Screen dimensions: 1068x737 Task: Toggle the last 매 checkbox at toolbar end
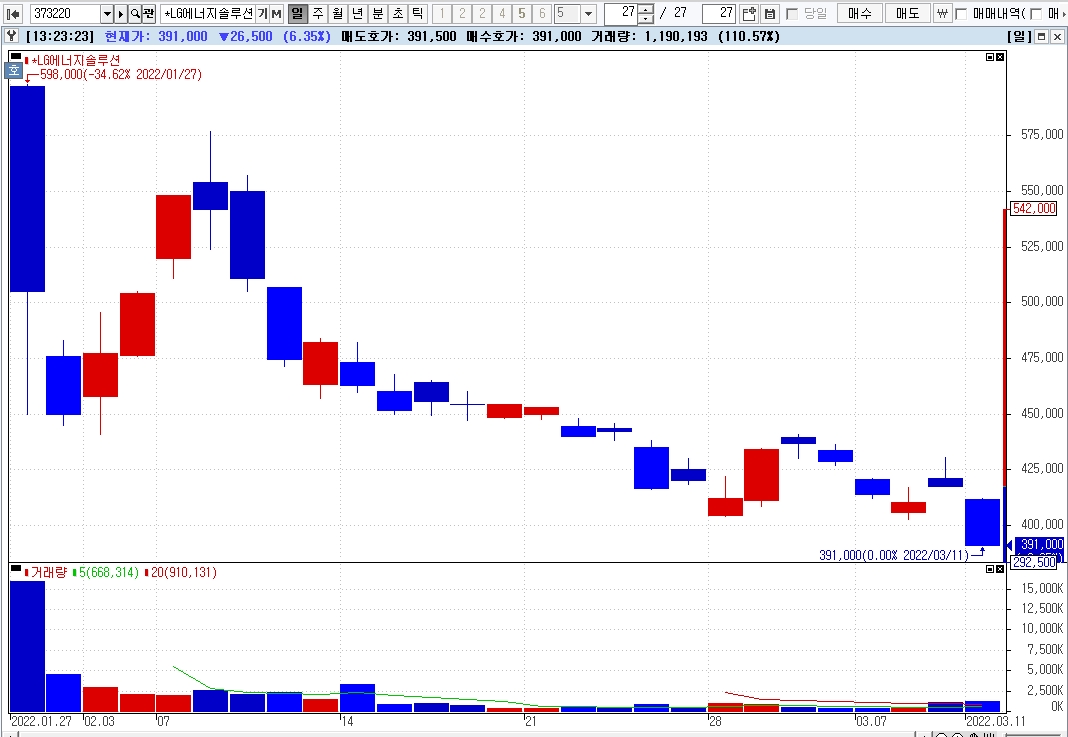pyautogui.click(x=1036, y=14)
